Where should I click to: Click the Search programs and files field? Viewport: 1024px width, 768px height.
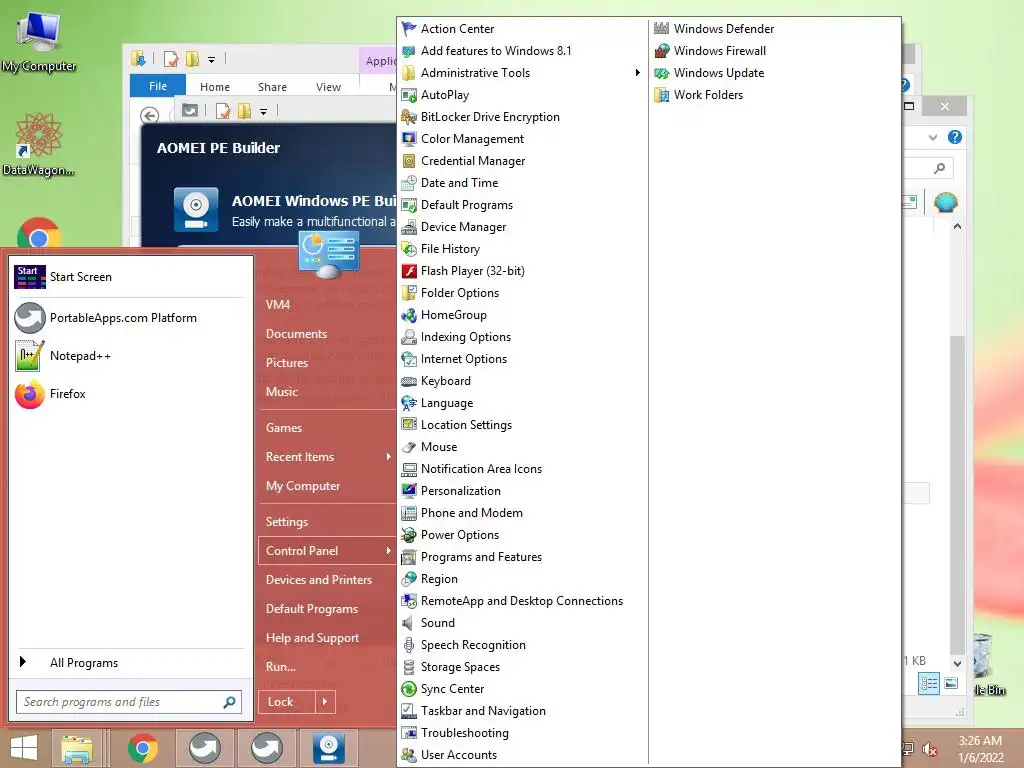point(129,702)
